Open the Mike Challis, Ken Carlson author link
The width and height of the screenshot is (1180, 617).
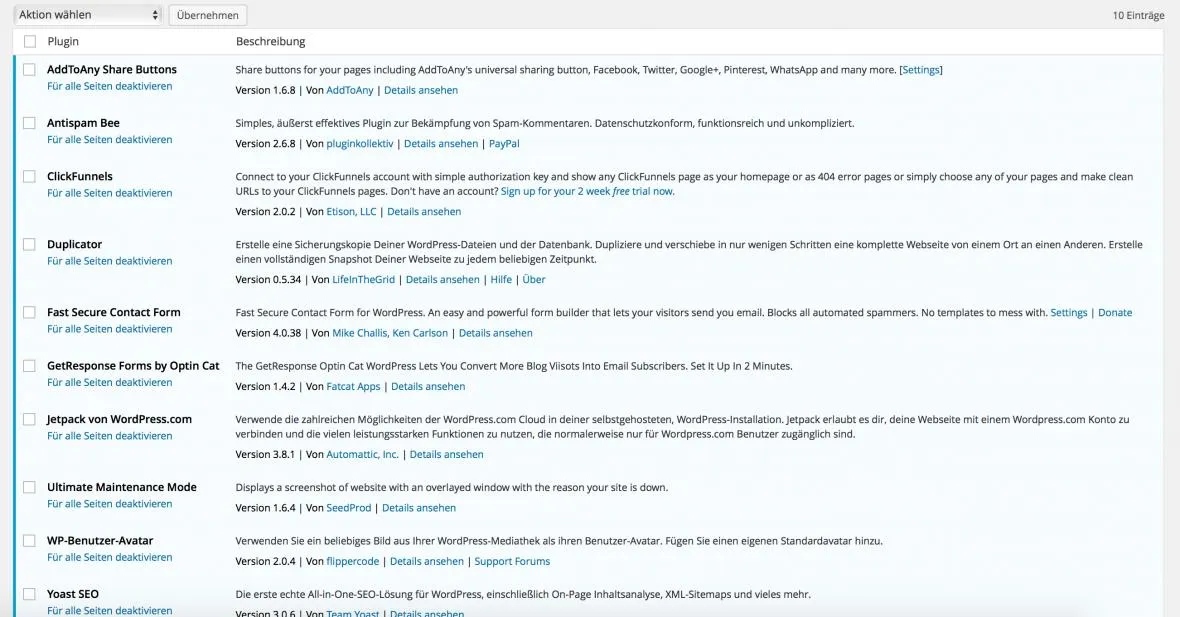point(390,333)
